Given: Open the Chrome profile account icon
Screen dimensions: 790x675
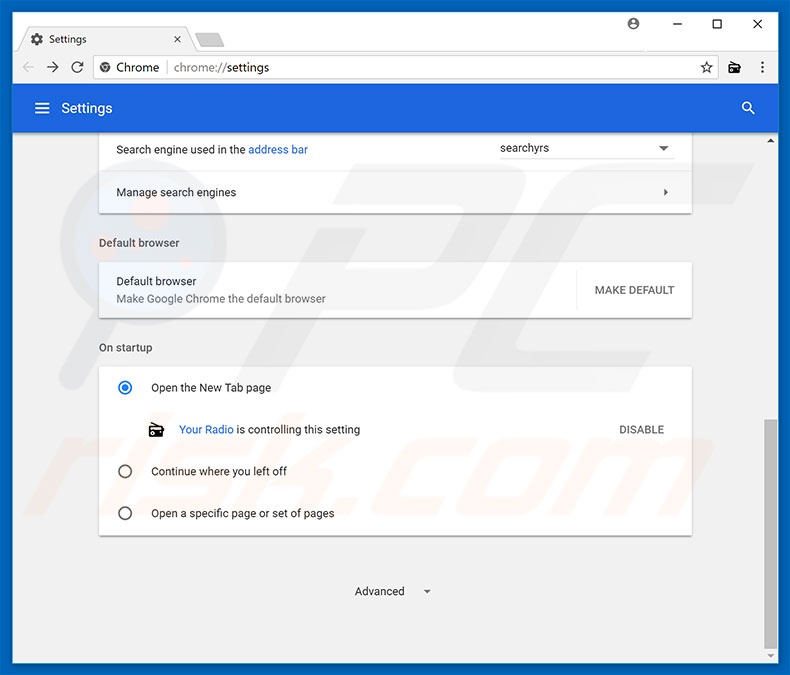Looking at the screenshot, I should pos(633,24).
